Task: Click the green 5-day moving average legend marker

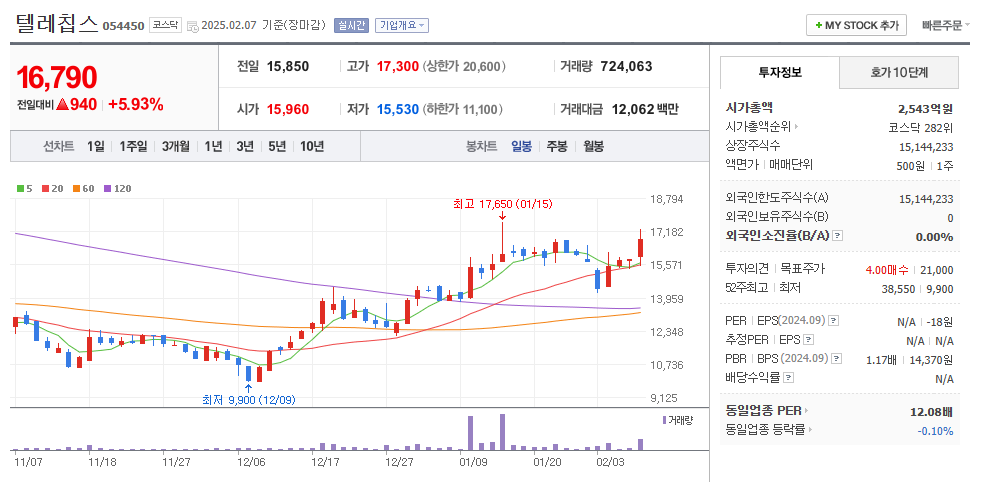Action: (x=20, y=188)
